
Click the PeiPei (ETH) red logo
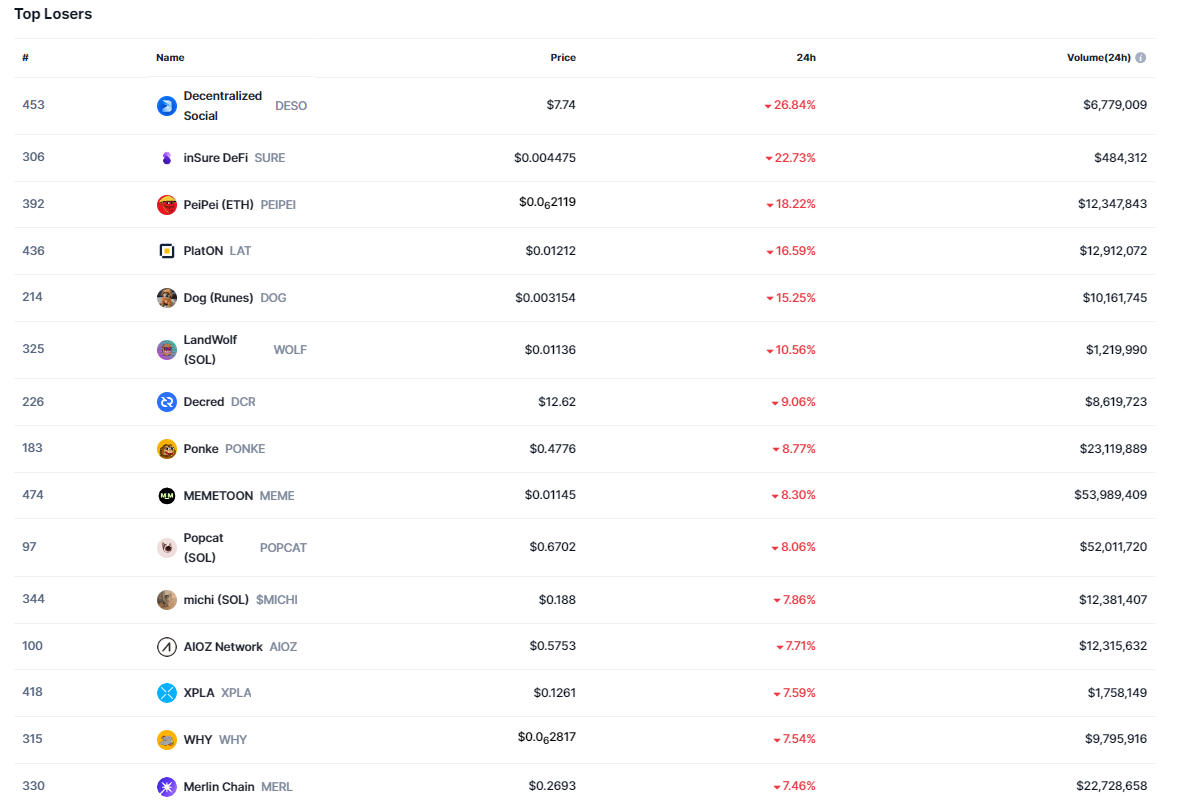coord(167,205)
